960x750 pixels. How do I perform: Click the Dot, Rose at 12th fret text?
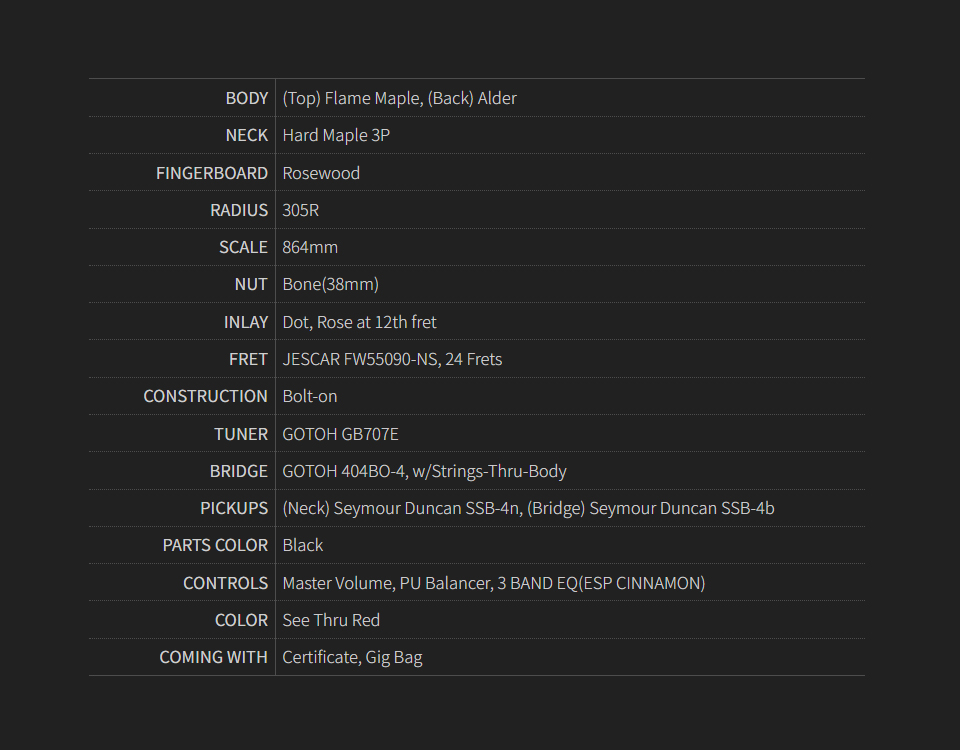pyautogui.click(x=359, y=322)
